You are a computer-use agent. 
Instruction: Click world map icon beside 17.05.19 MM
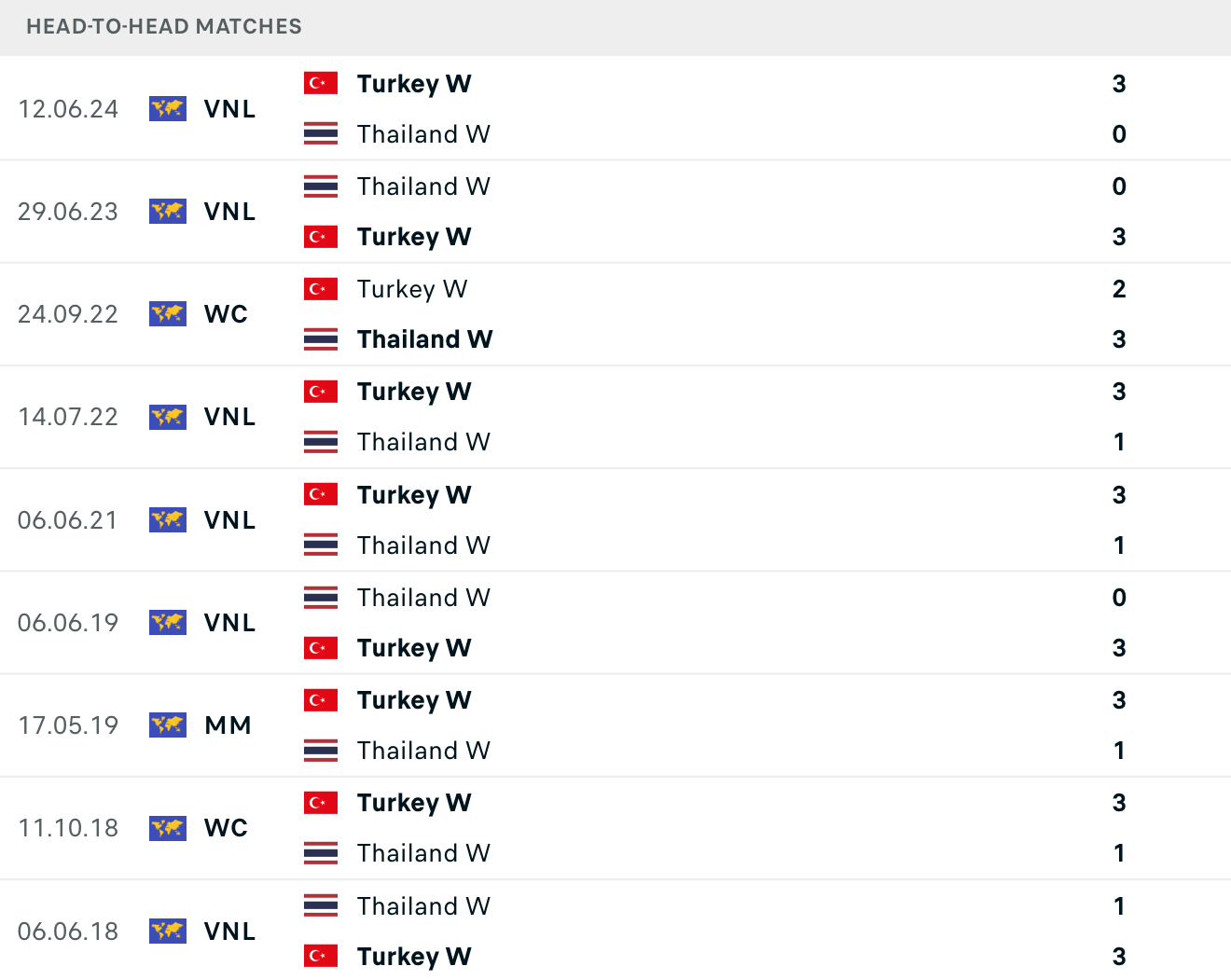coord(168,725)
